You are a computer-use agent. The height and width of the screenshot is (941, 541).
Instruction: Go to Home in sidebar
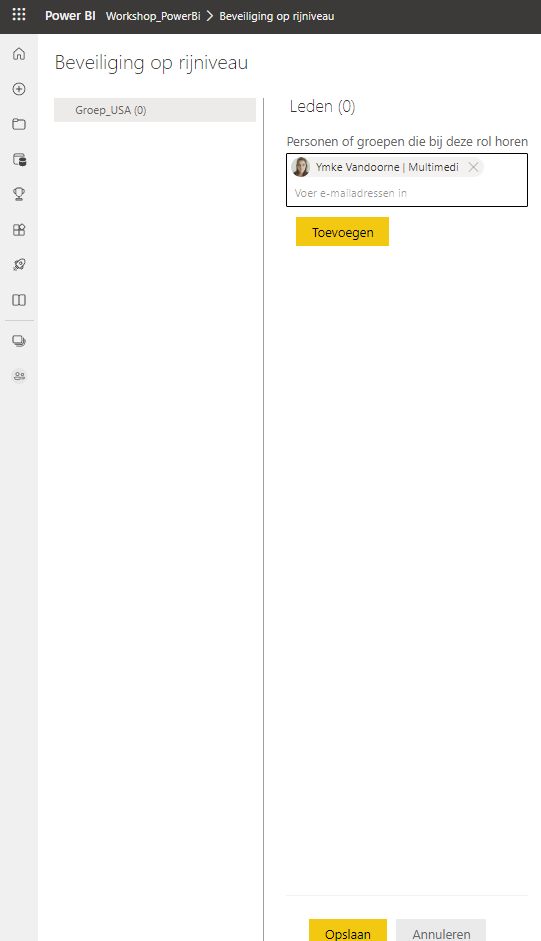19,54
